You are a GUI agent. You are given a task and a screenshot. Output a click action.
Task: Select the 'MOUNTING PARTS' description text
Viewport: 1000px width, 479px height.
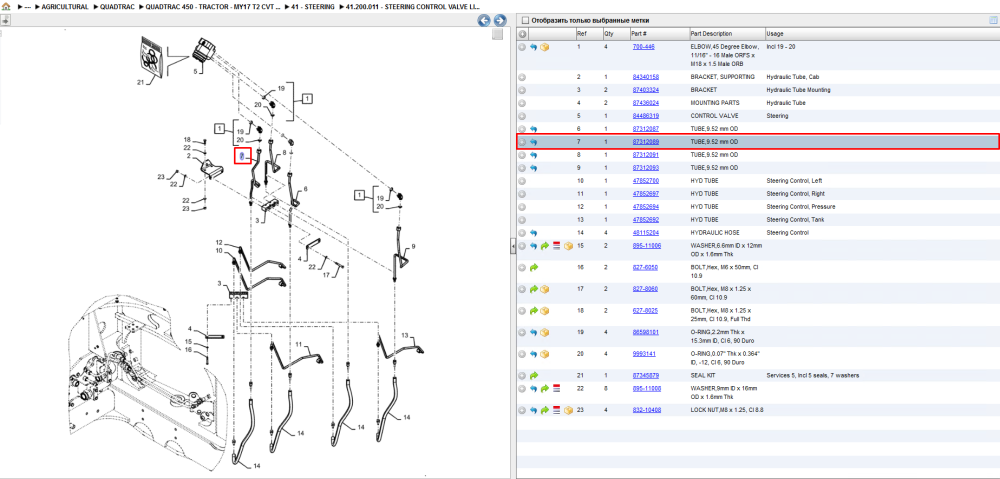[x=714, y=103]
